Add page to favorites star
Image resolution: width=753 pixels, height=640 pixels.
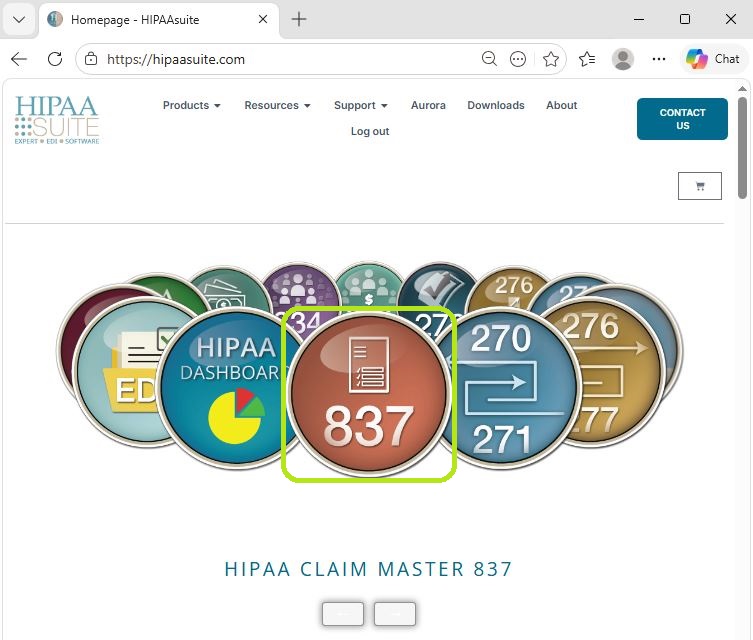551,59
